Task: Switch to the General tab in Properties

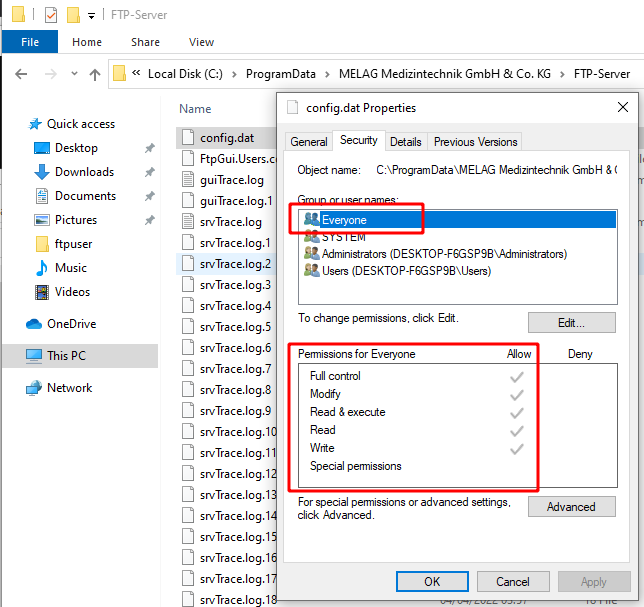Action: point(309,142)
